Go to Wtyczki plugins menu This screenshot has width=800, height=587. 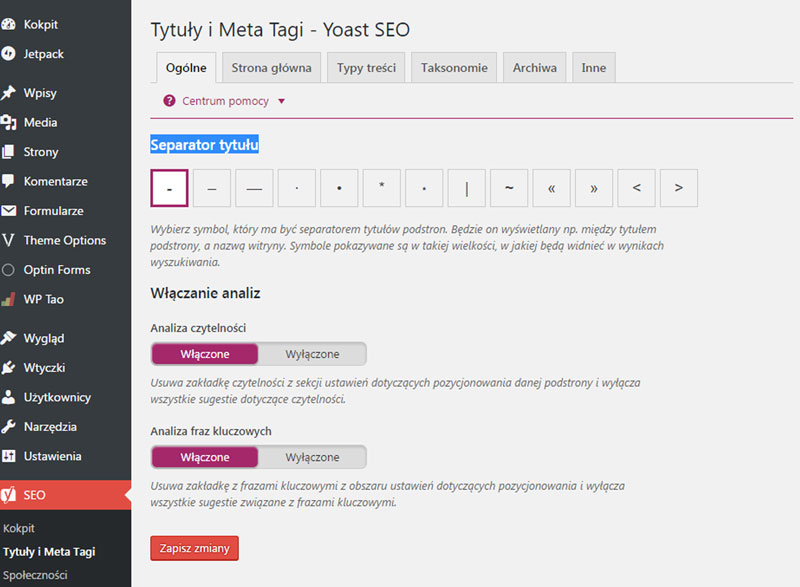point(44,368)
